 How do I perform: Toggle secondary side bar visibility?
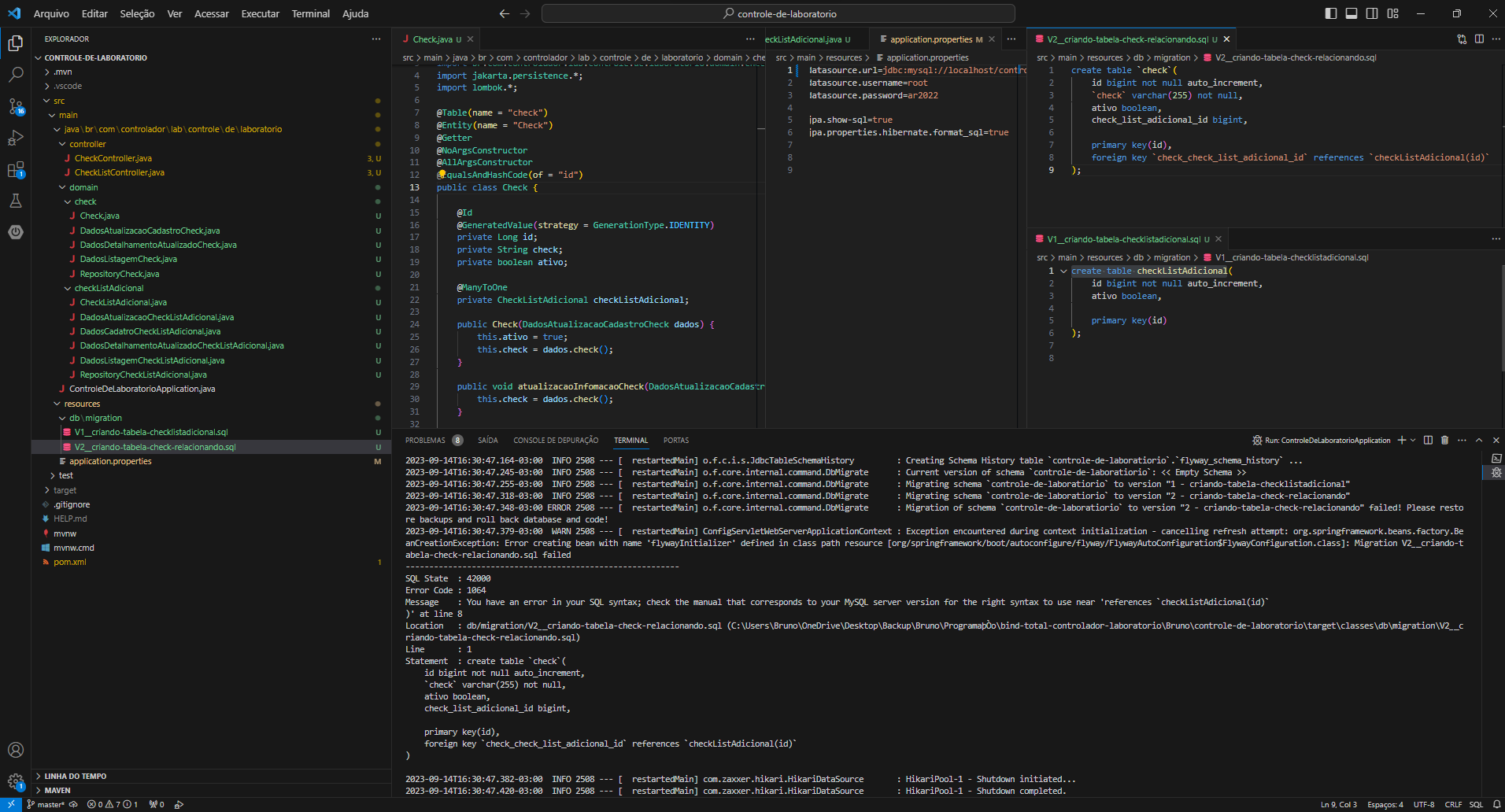coord(1372,13)
